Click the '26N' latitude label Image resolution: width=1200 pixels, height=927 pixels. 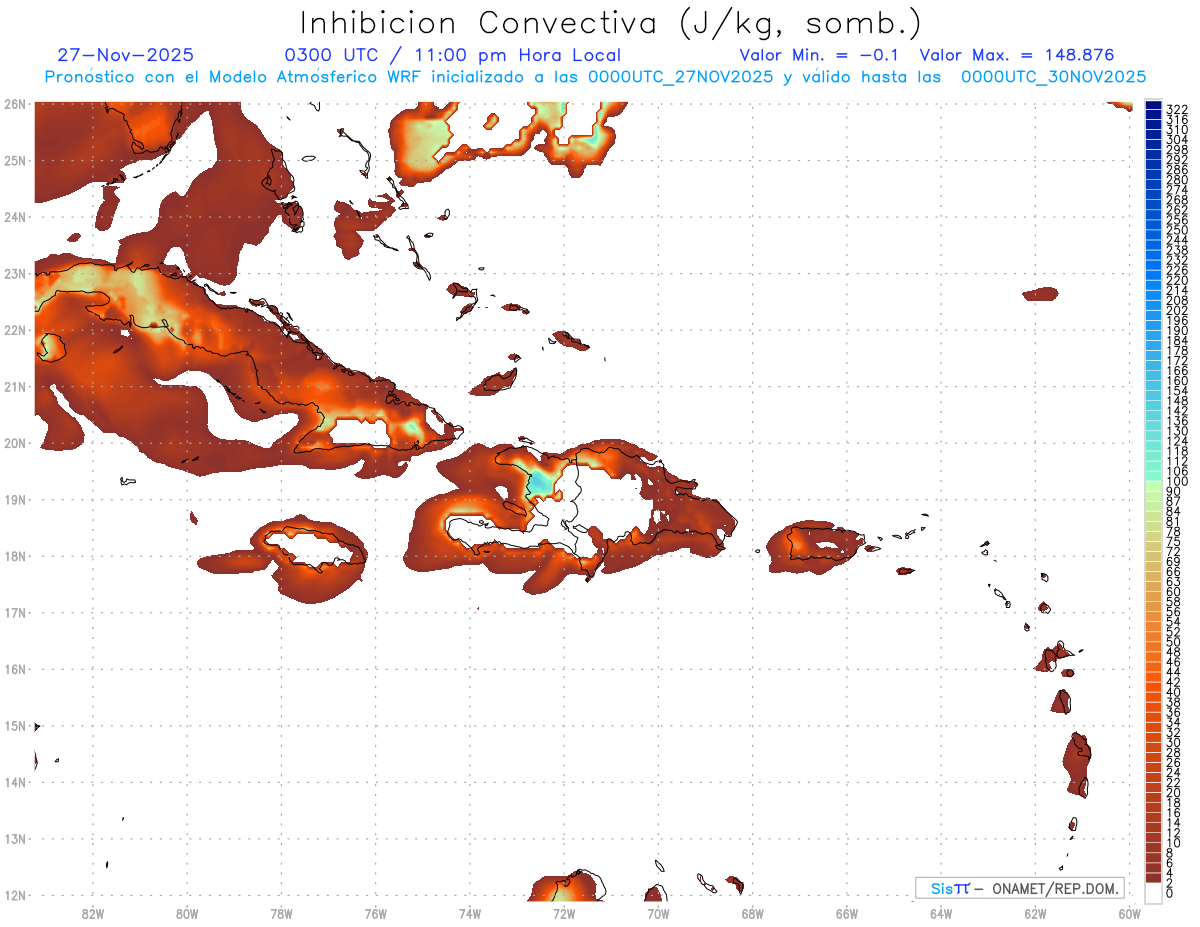point(14,104)
